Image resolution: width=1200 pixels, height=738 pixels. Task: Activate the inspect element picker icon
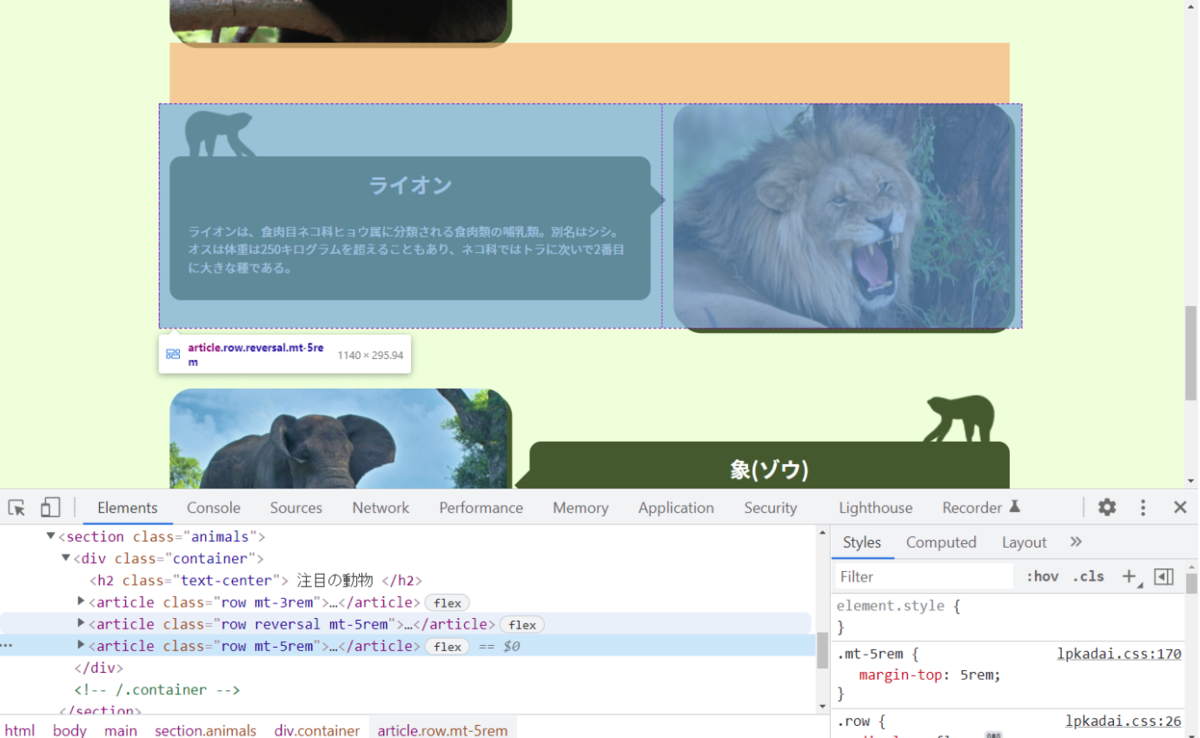point(16,507)
